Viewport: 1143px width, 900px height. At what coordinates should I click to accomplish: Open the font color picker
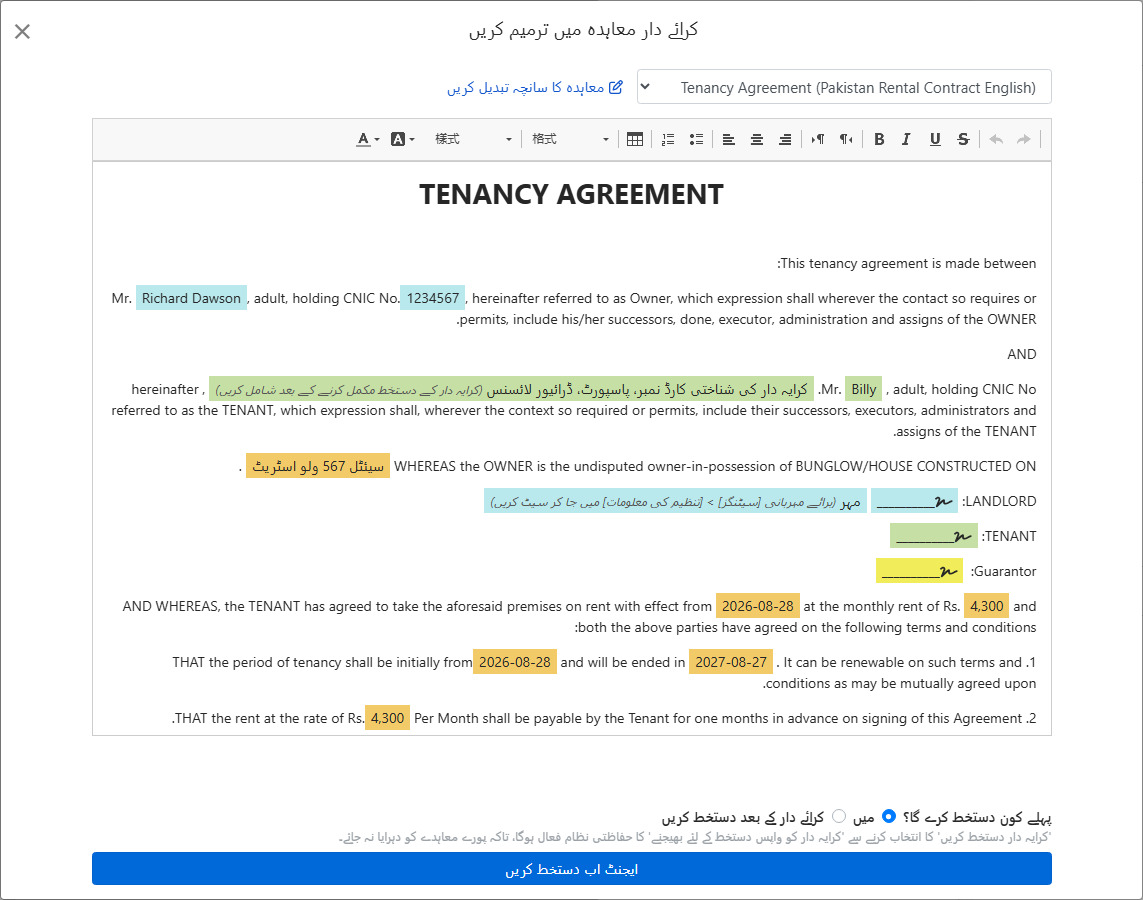(368, 139)
